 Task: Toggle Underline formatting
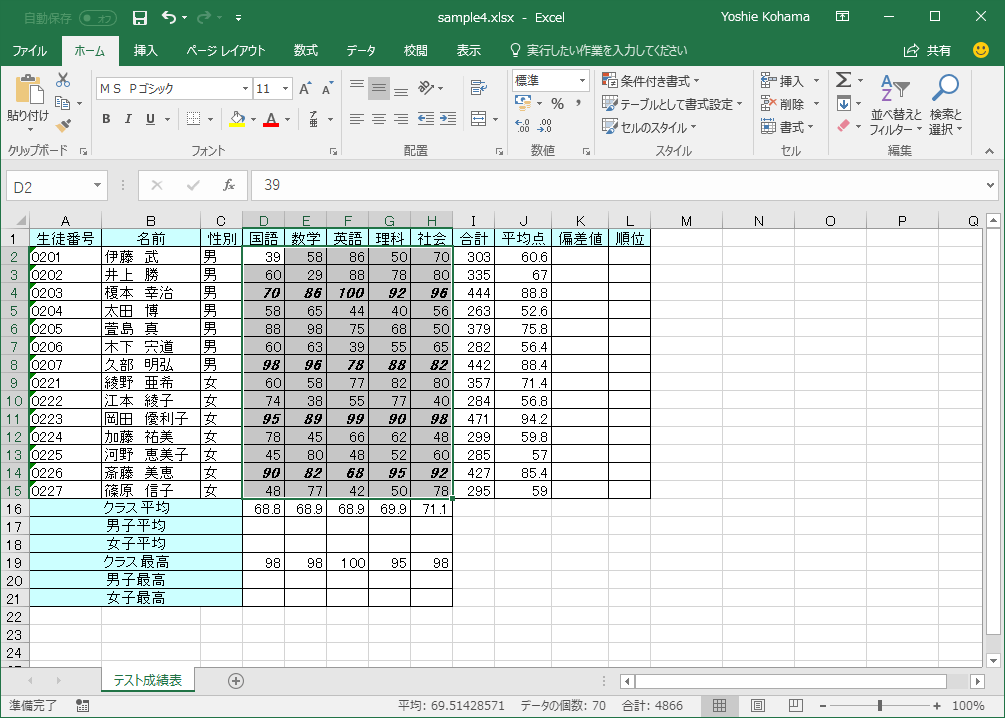(151, 119)
